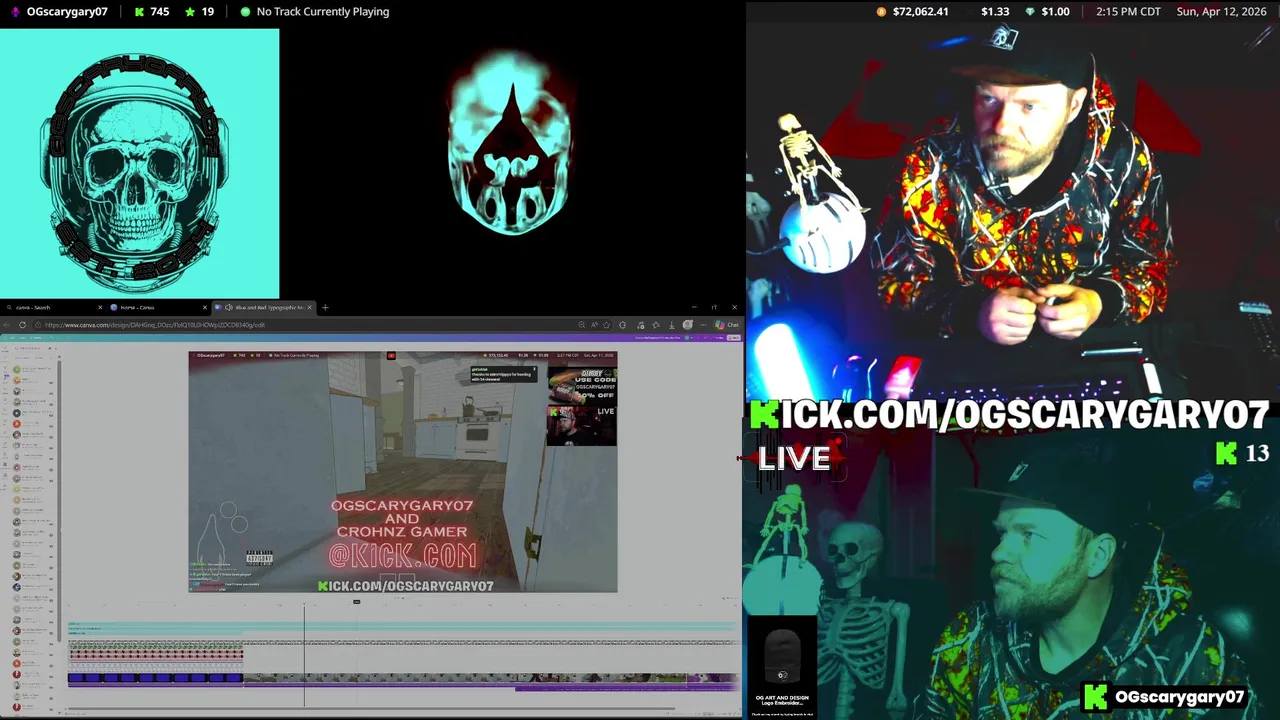The image size is (1280, 720).
Task: Click the 2:15 PM CDT clock
Action: (1128, 12)
